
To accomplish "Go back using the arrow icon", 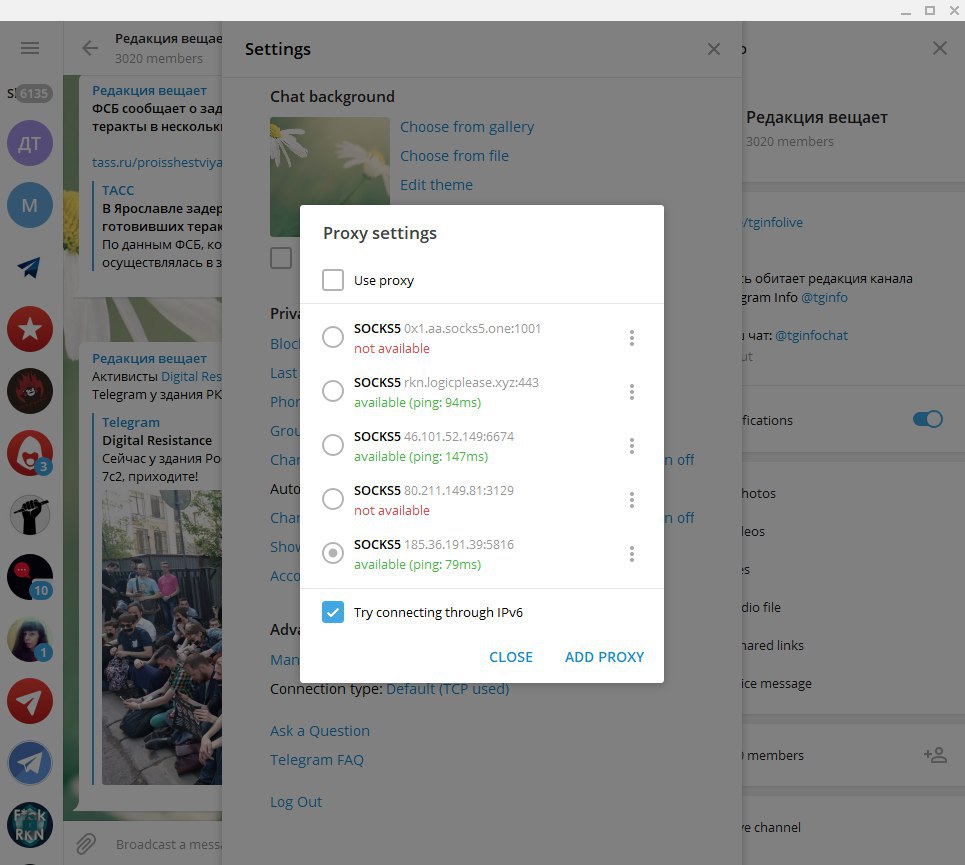I will [90, 48].
